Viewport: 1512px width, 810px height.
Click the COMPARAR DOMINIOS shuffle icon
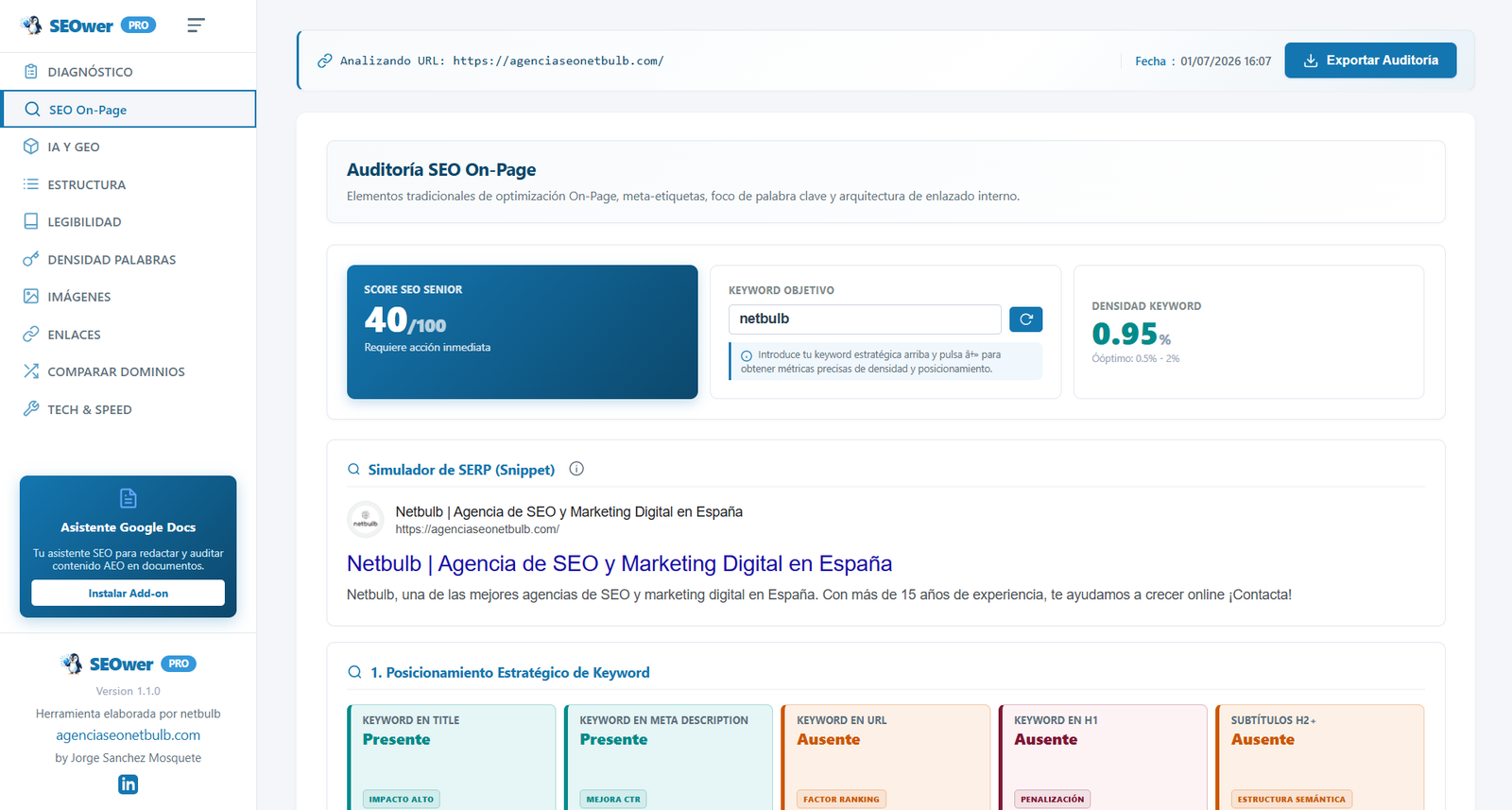(x=31, y=371)
